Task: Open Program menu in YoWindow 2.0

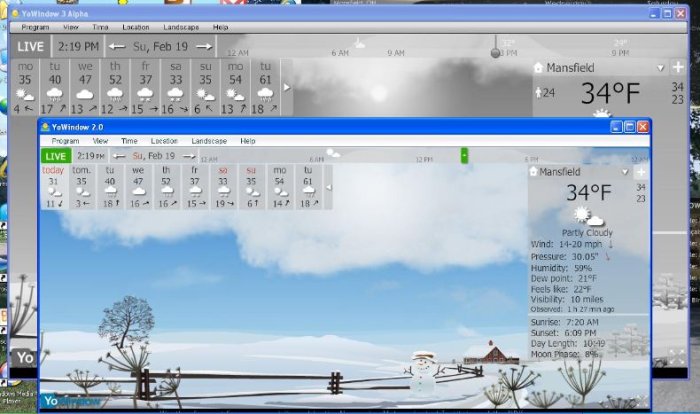Action: pyautogui.click(x=65, y=141)
